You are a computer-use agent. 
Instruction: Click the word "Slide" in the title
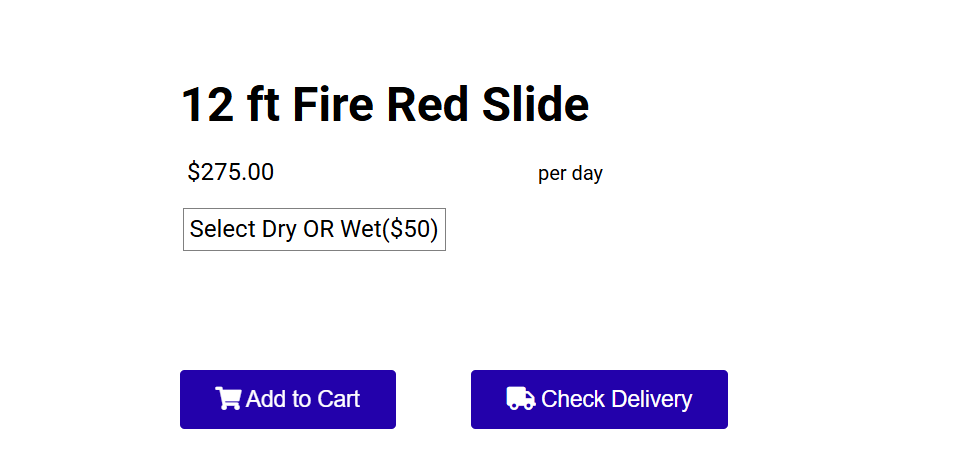[536, 104]
